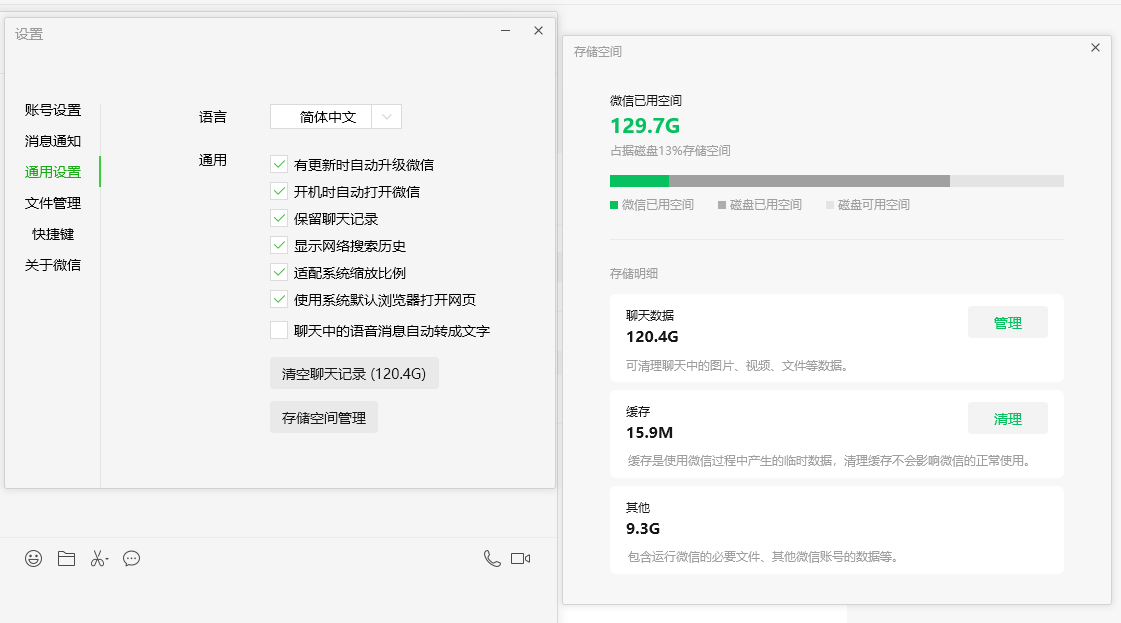Expand the language dropdown arrow

387,117
